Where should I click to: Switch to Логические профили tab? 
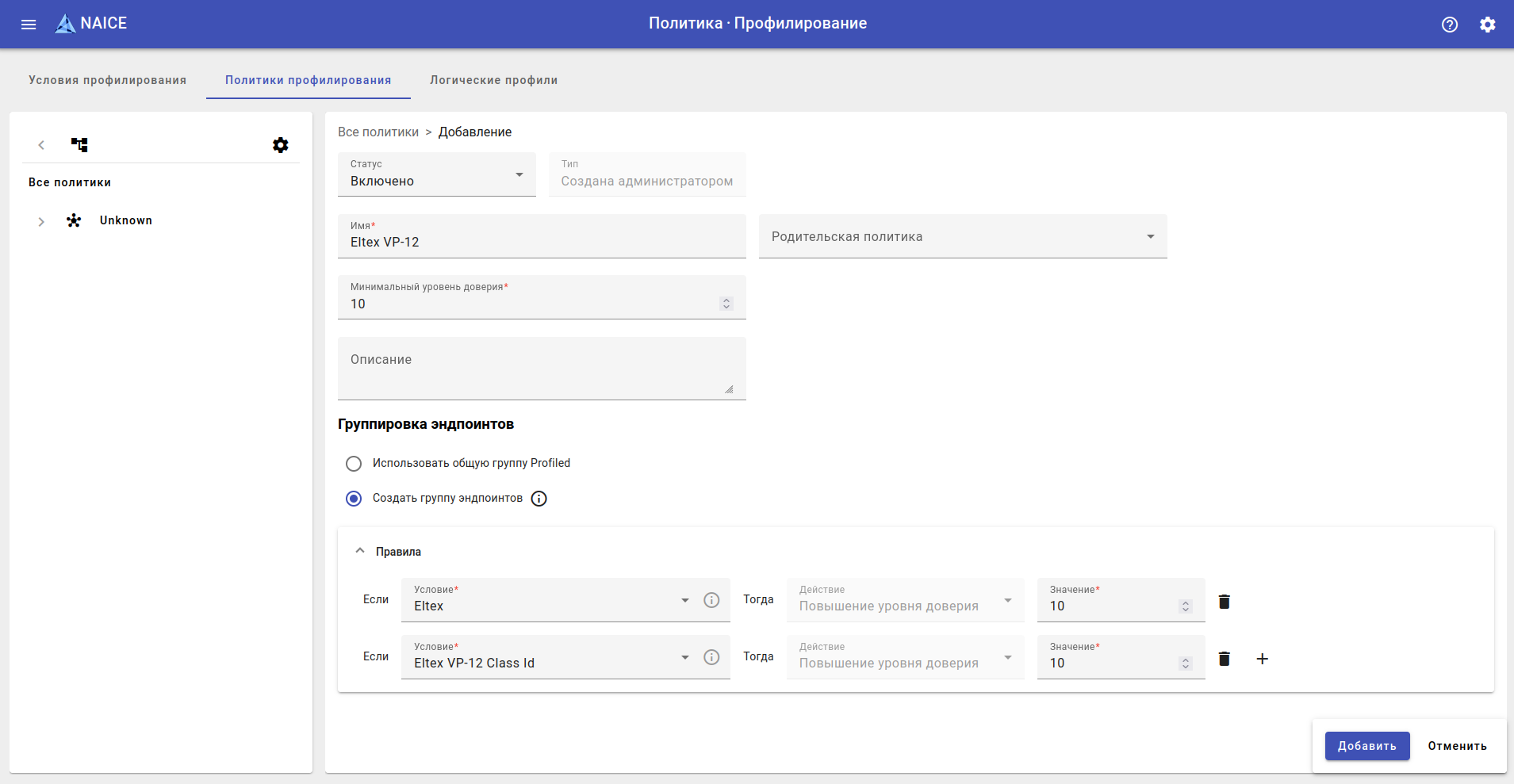[x=493, y=80]
